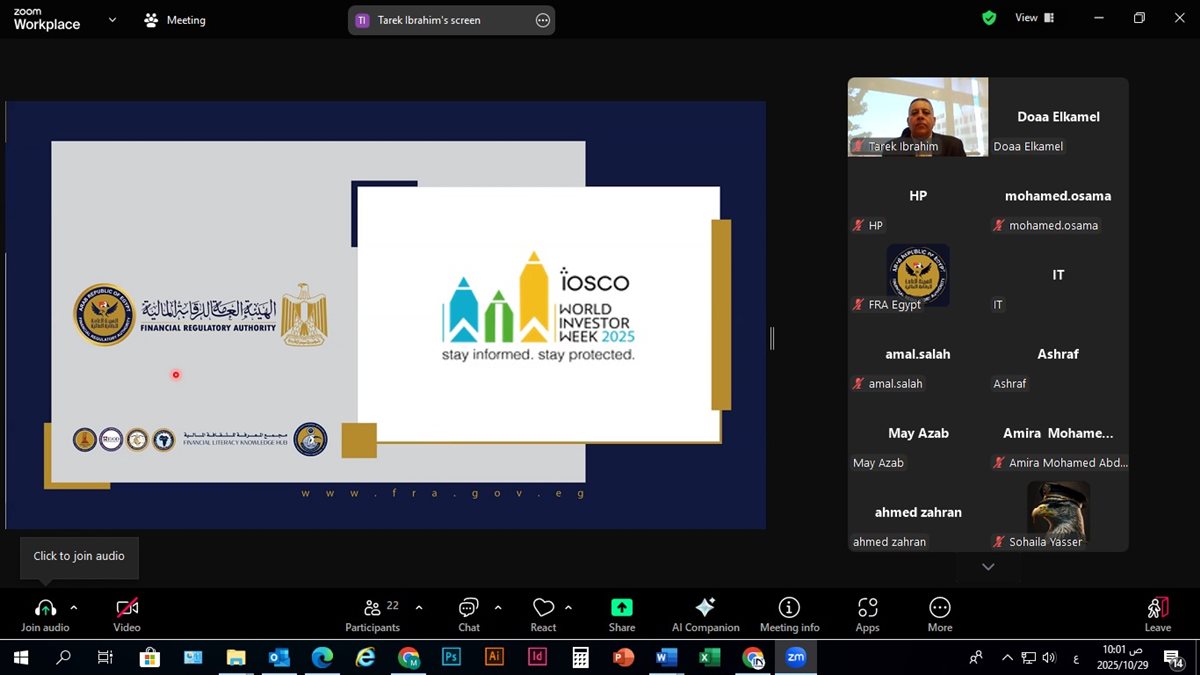Screen dimensions: 1200x675
Task: Leave the meeting
Action: pos(1157,613)
